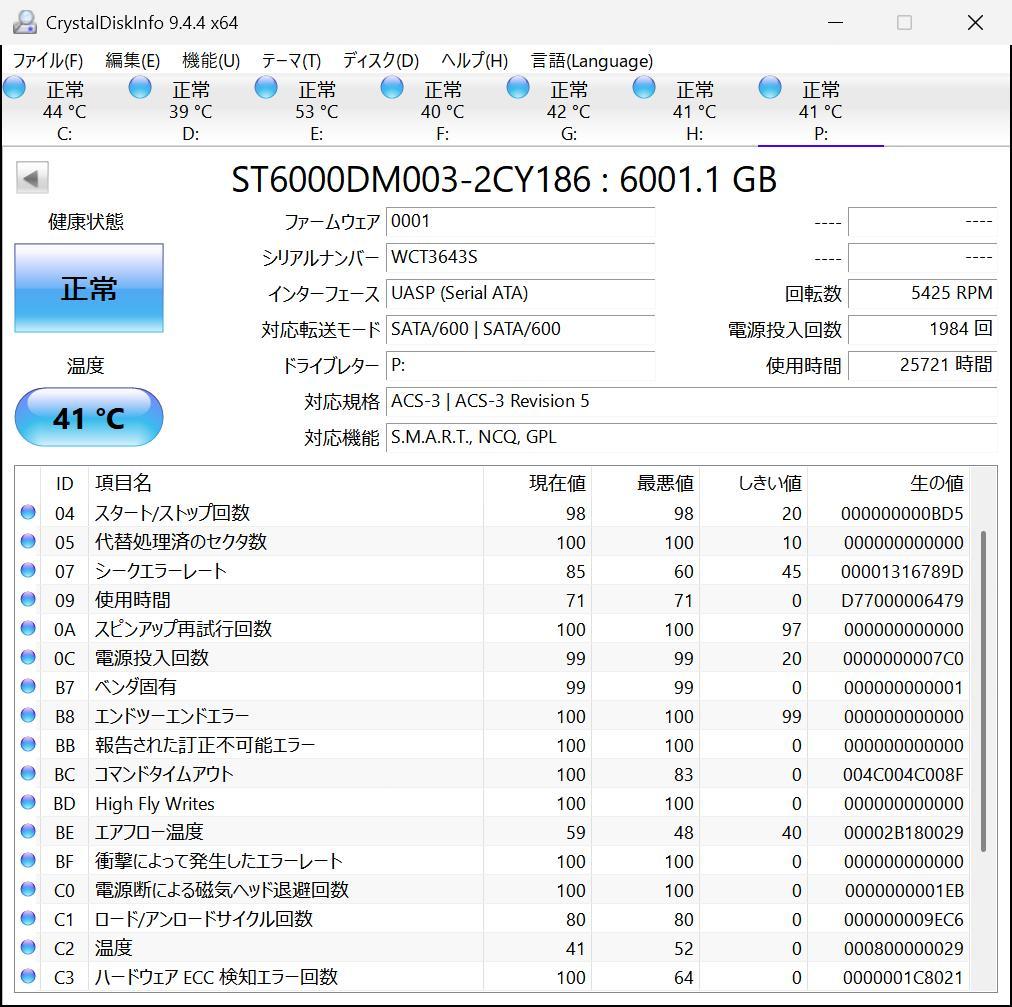Click the 正常 health status button
Image resolution: width=1012 pixels, height=1007 pixels.
pos(88,288)
